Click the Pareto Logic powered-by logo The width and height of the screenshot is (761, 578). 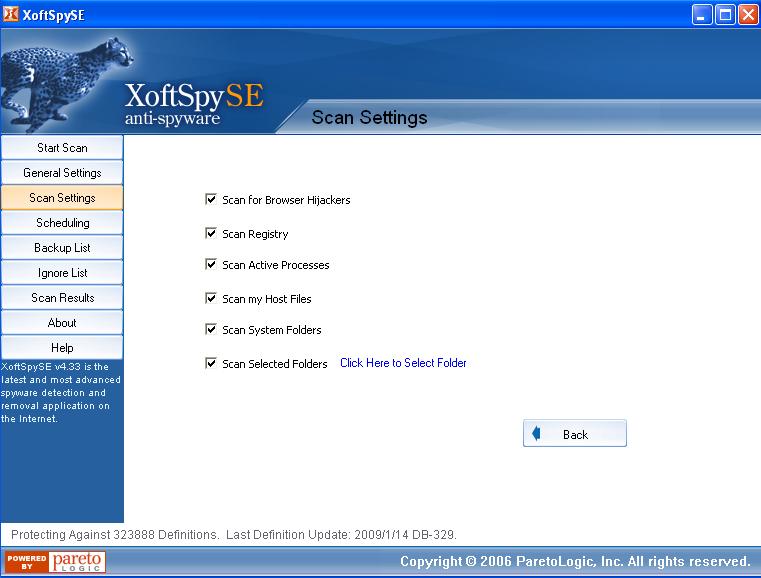(x=55, y=562)
